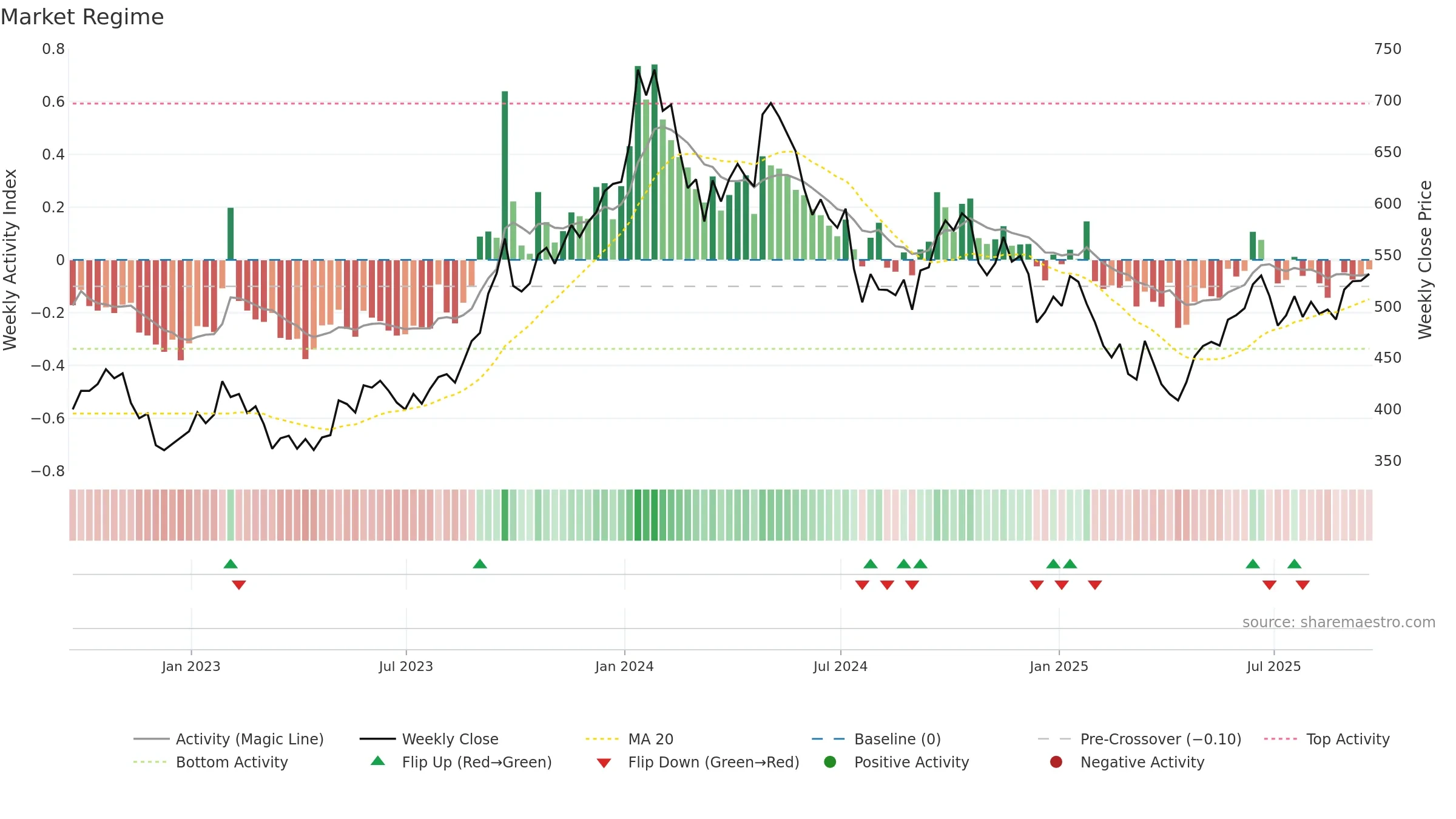
Task: Click Positive Activity legend label
Action: pos(912,762)
